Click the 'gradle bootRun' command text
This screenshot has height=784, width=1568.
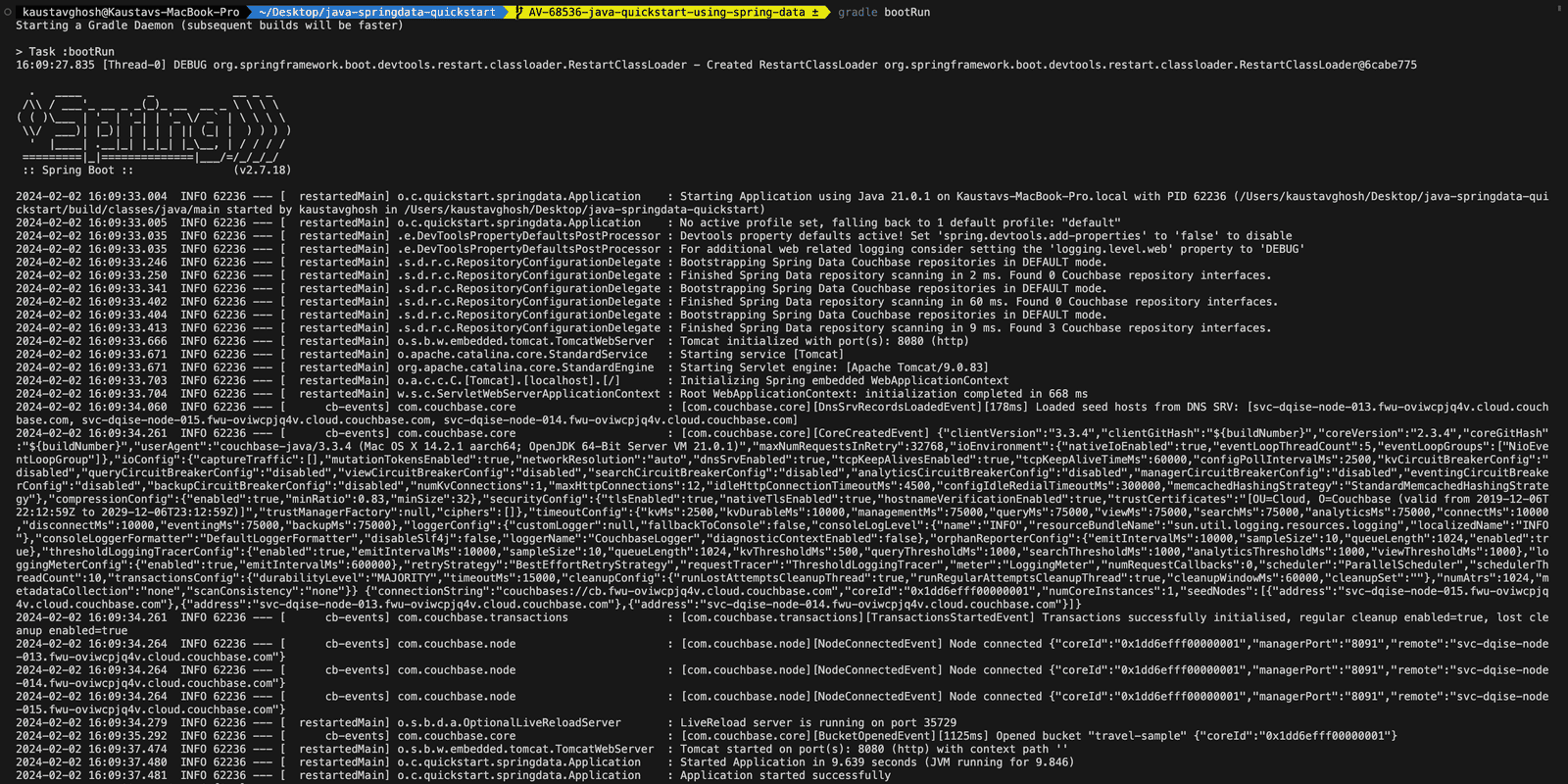884,12
